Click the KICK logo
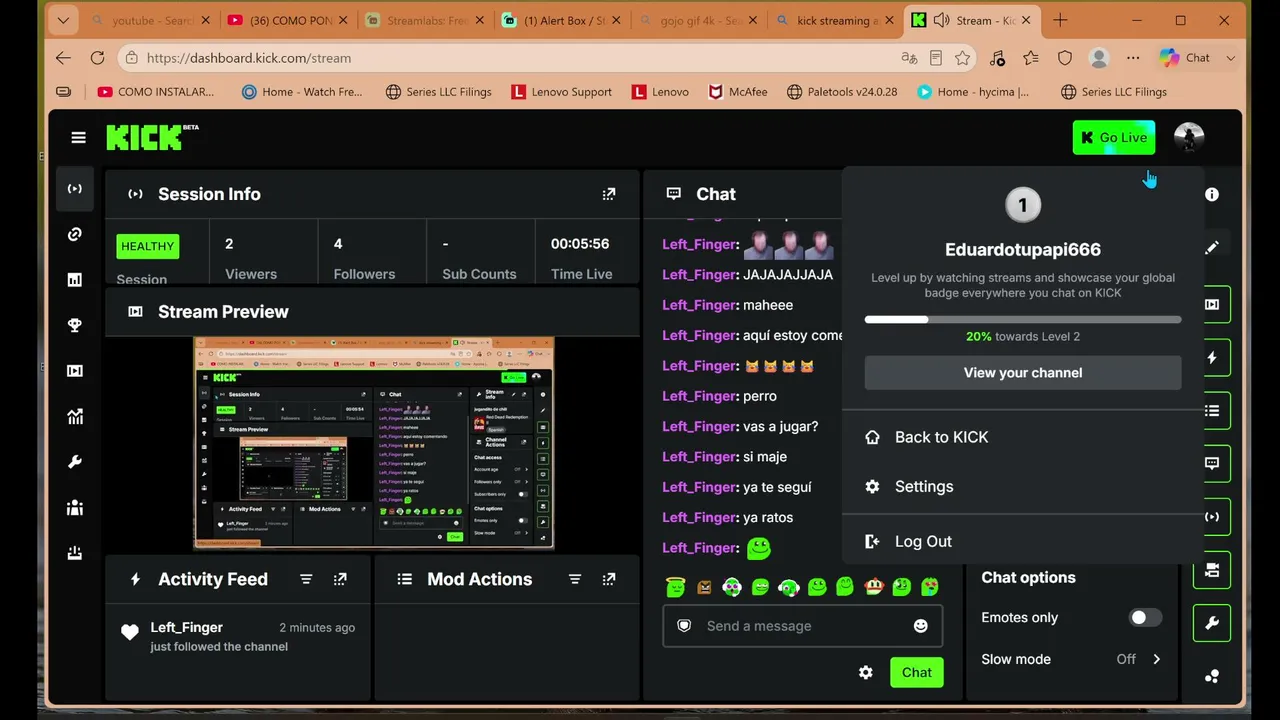The height and width of the screenshot is (720, 1280). pos(152,138)
